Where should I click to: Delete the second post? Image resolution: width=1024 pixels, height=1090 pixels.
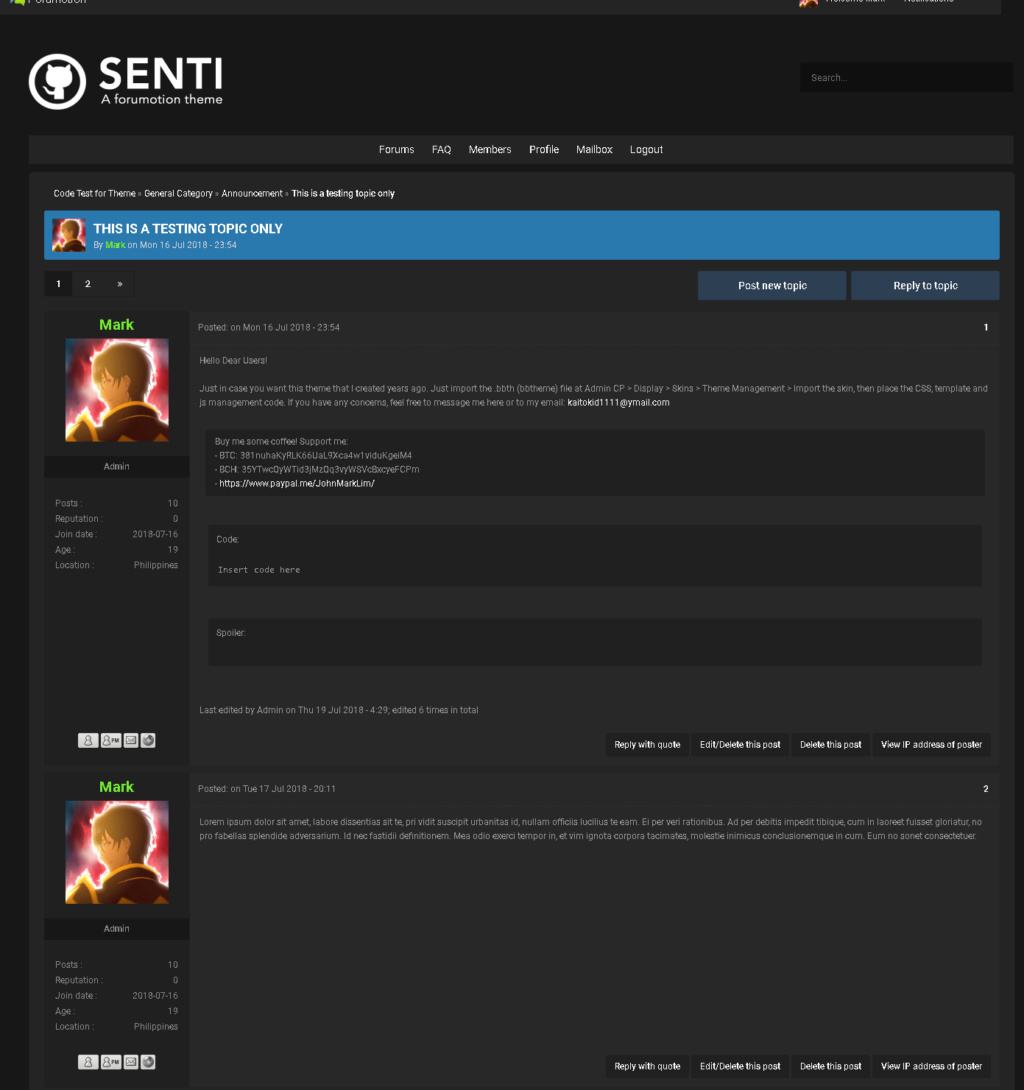pos(831,1066)
